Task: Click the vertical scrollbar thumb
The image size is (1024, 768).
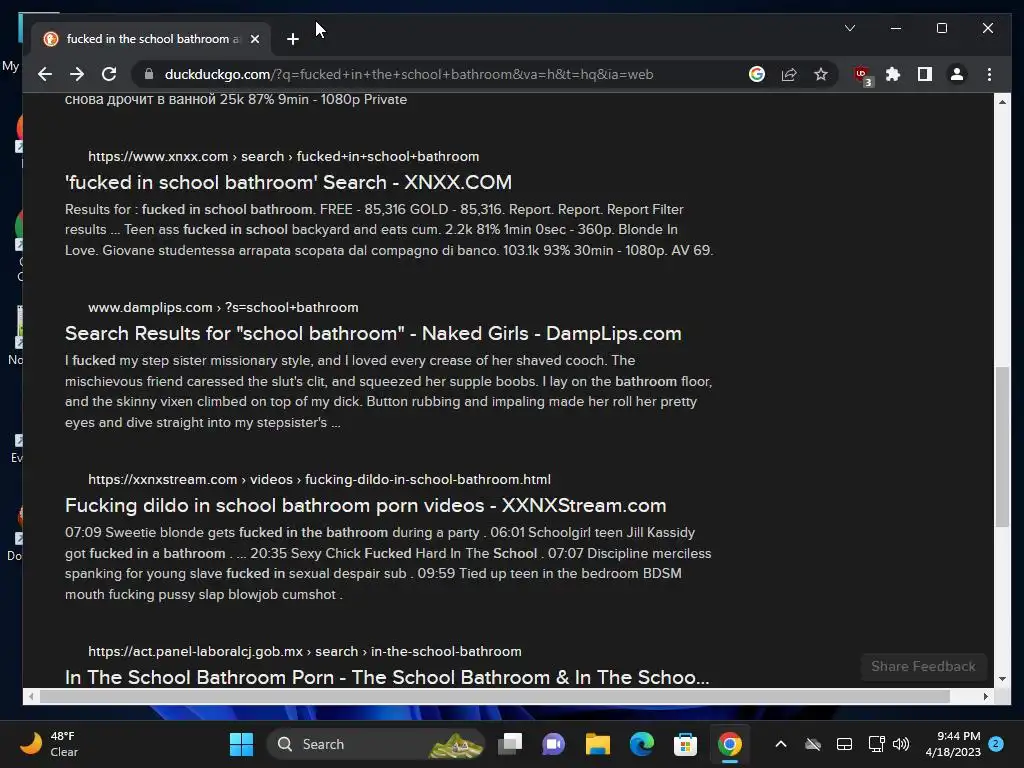Action: click(1002, 447)
